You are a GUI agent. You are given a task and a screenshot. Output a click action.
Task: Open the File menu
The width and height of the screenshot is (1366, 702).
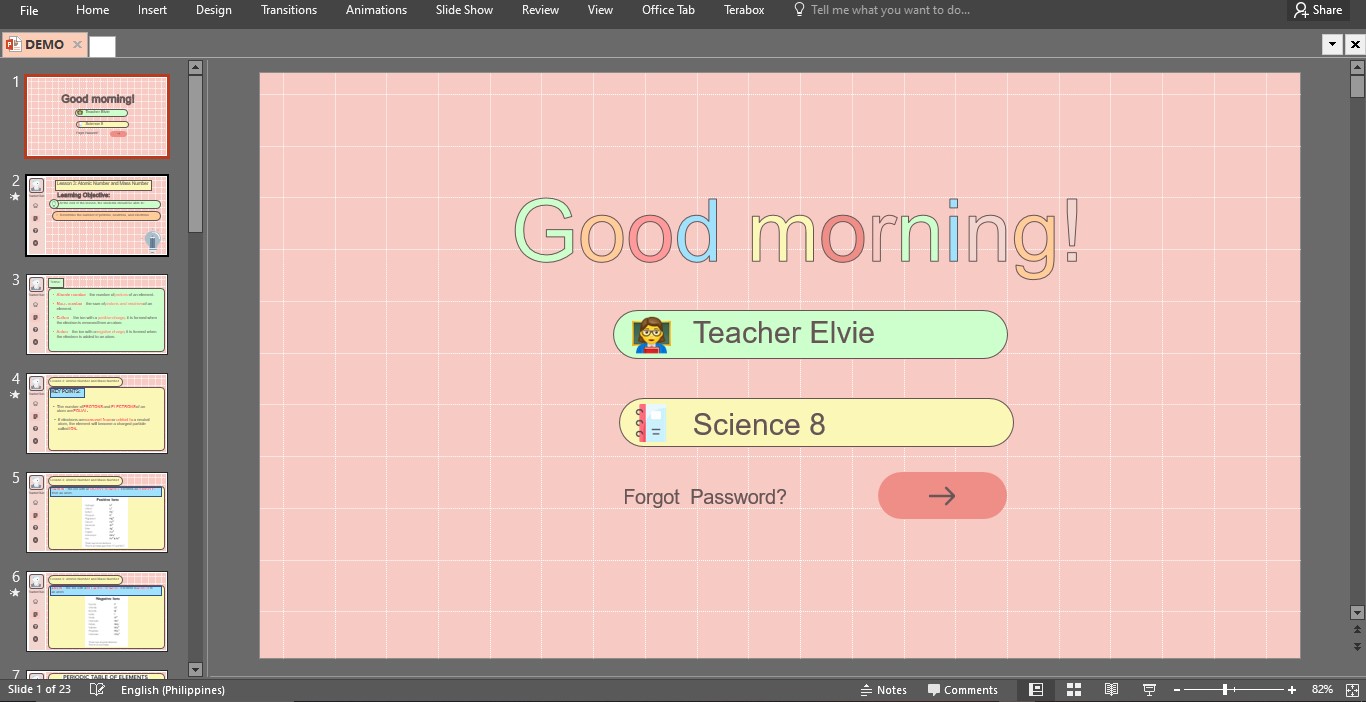coord(29,10)
